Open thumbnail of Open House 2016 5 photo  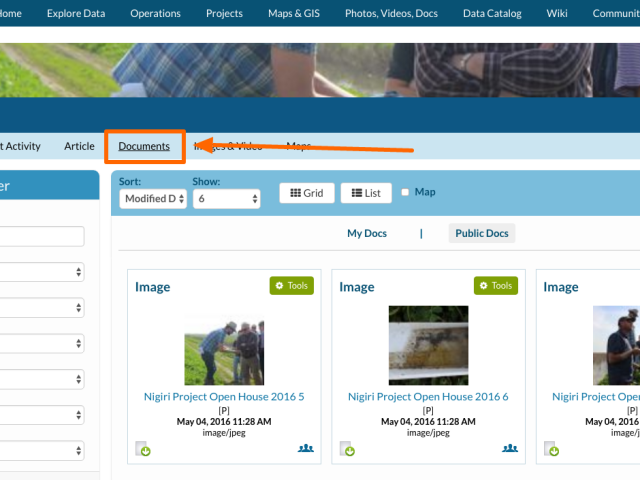pyautogui.click(x=224, y=345)
